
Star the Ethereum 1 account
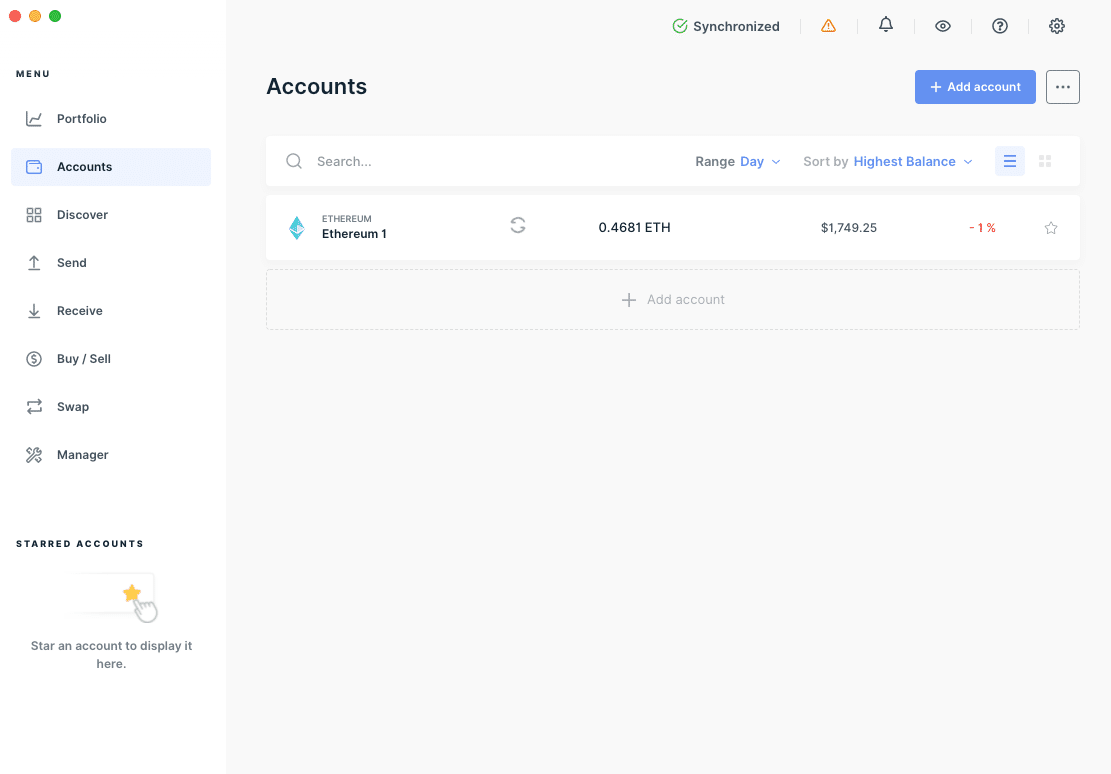(x=1051, y=228)
